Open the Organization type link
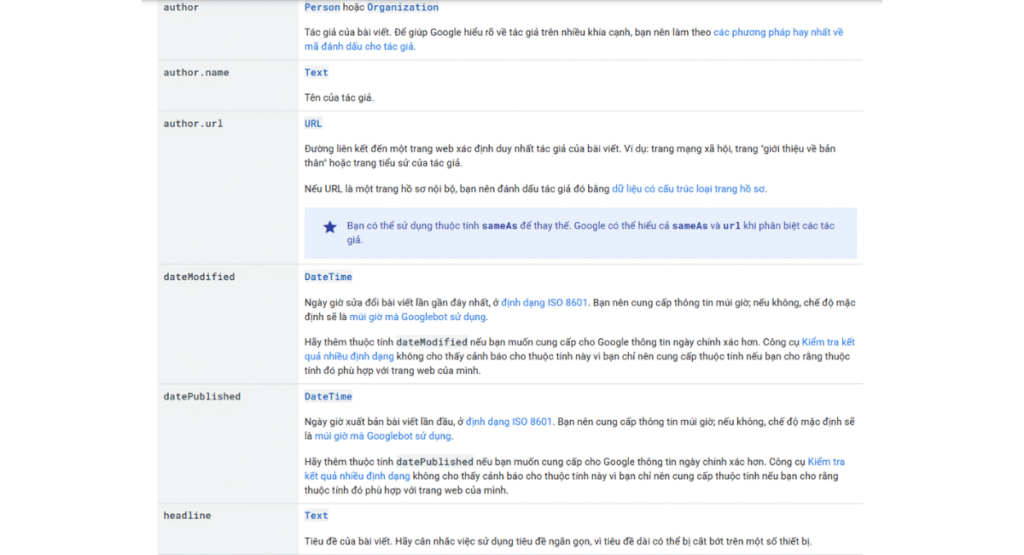Image resolution: width=1024 pixels, height=555 pixels. point(402,8)
